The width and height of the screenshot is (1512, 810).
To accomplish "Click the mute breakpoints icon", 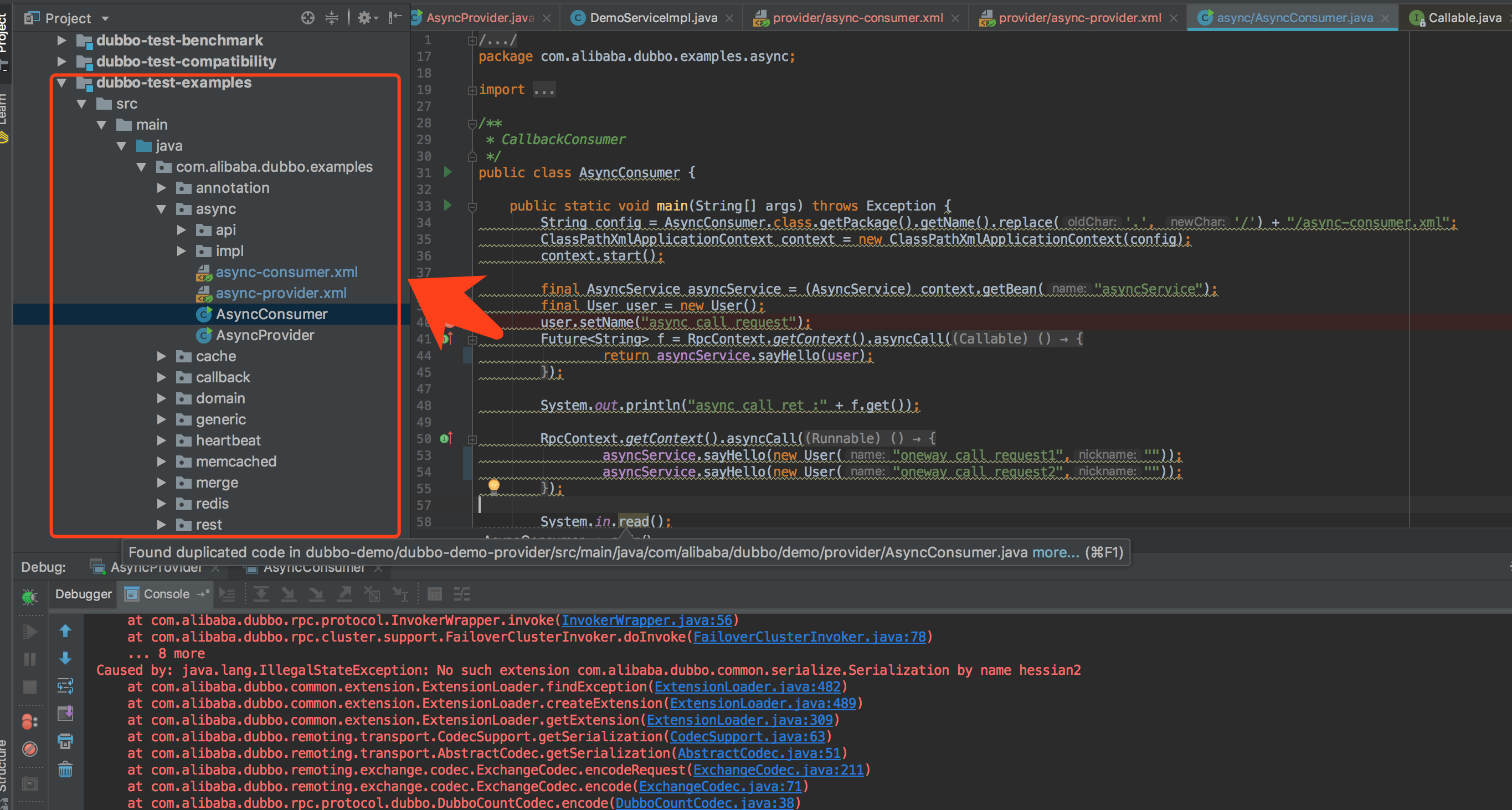I will click(x=30, y=750).
